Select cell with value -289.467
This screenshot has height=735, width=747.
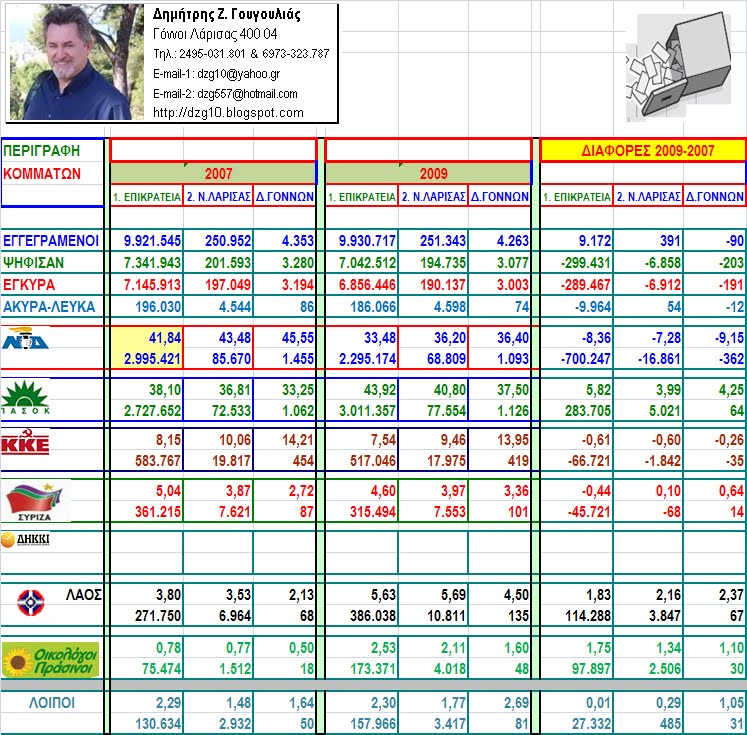[577, 285]
